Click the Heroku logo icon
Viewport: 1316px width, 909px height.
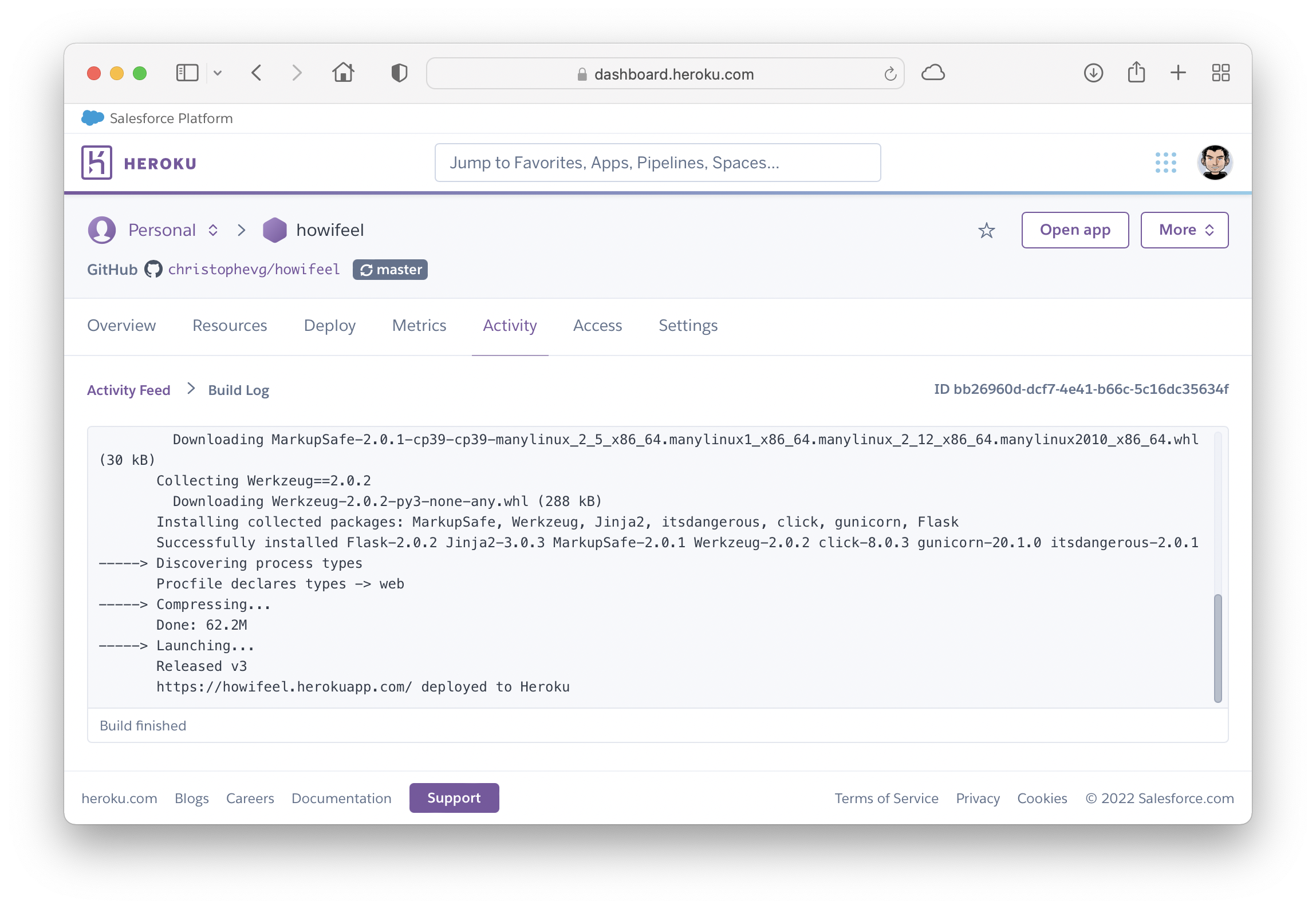pyautogui.click(x=96, y=163)
